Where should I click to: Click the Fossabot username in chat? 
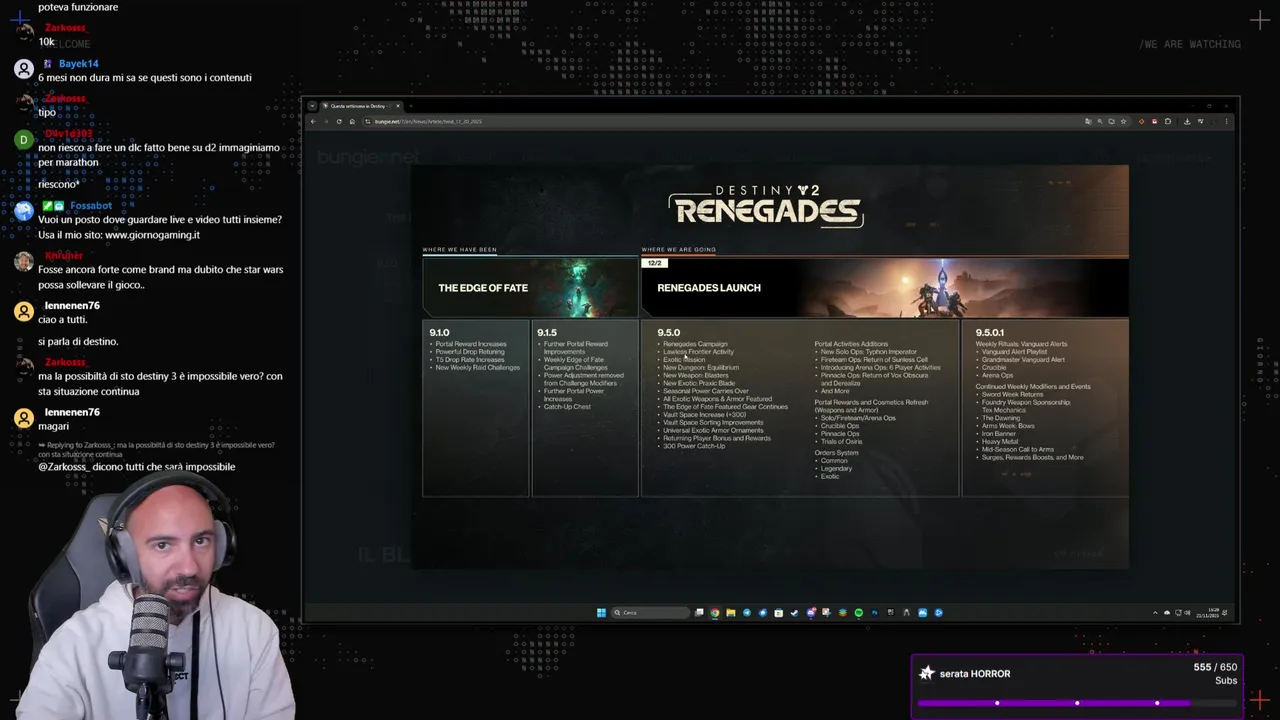pos(91,206)
